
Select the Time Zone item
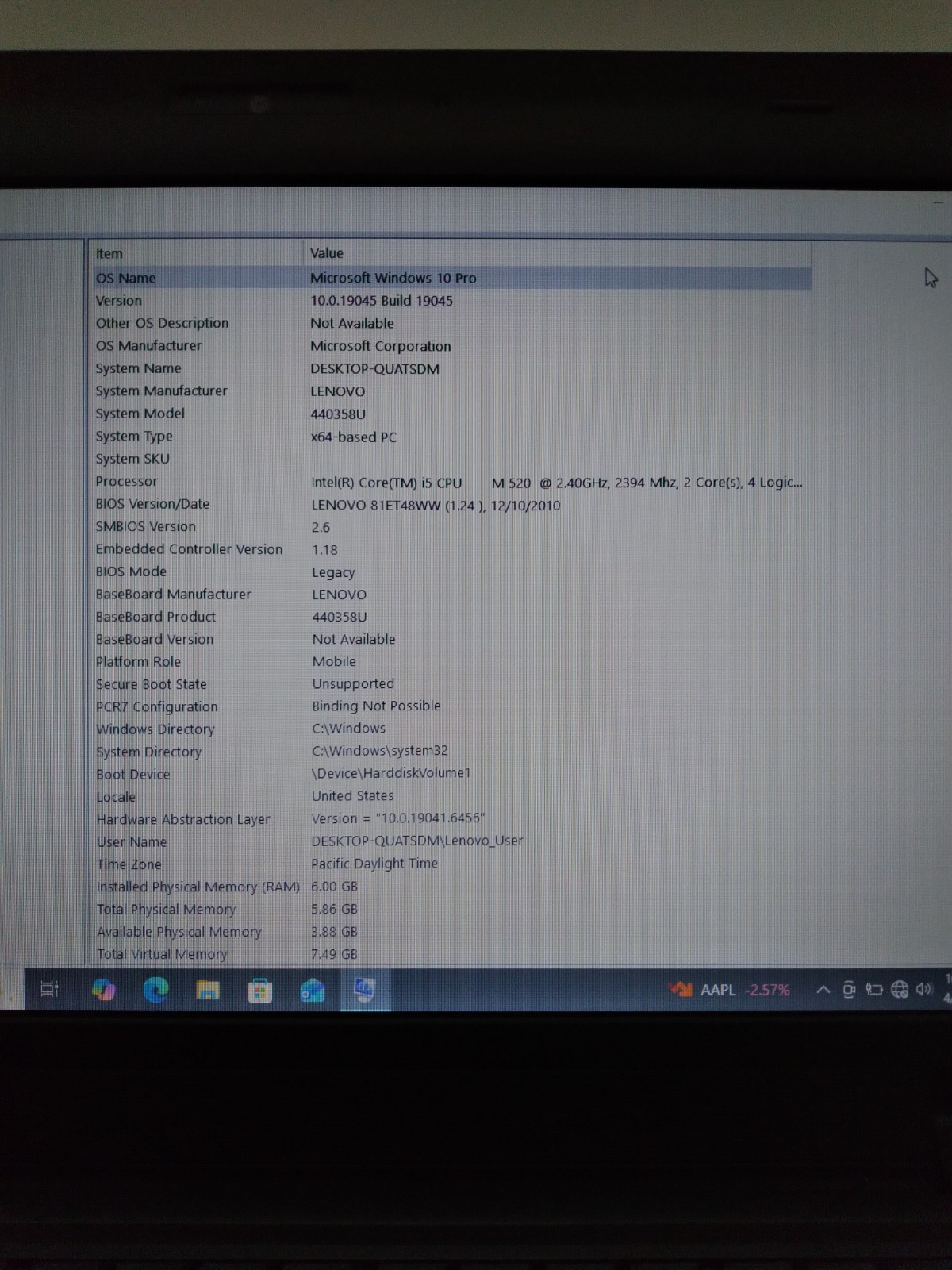[x=129, y=864]
